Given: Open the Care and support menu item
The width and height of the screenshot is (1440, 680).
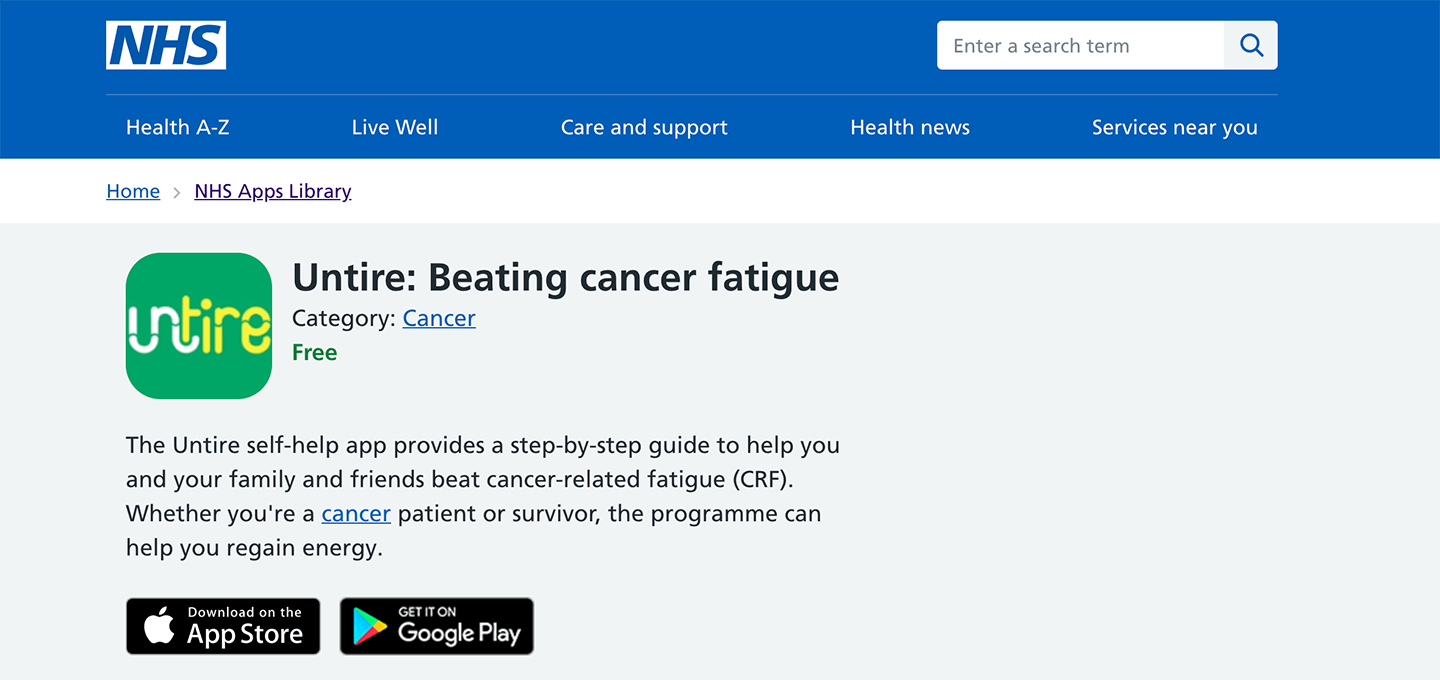Looking at the screenshot, I should click(x=644, y=127).
